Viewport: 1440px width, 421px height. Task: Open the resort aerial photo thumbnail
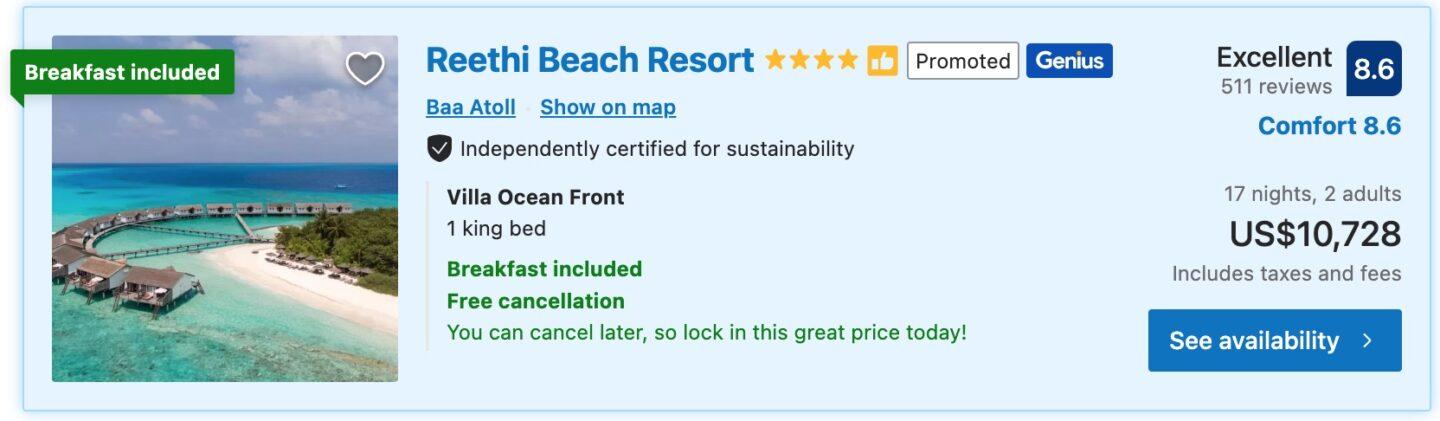(x=225, y=209)
